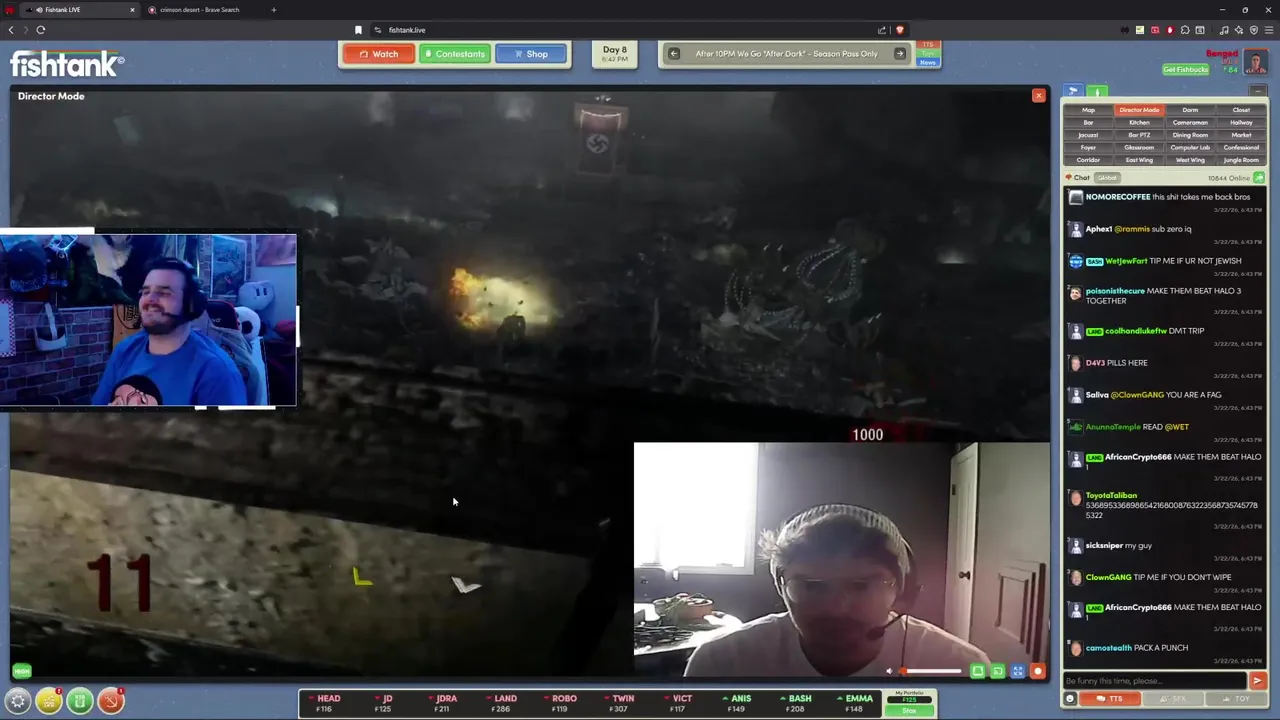This screenshot has height=720, width=1280.
Task: Enter fullscreen on the video player
Action: pyautogui.click(x=1018, y=672)
